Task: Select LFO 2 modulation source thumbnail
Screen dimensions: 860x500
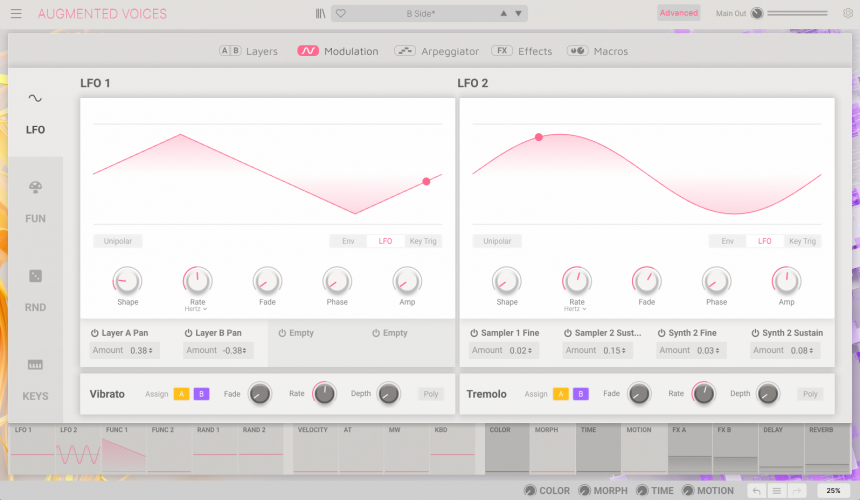Action: pyautogui.click(x=78, y=448)
